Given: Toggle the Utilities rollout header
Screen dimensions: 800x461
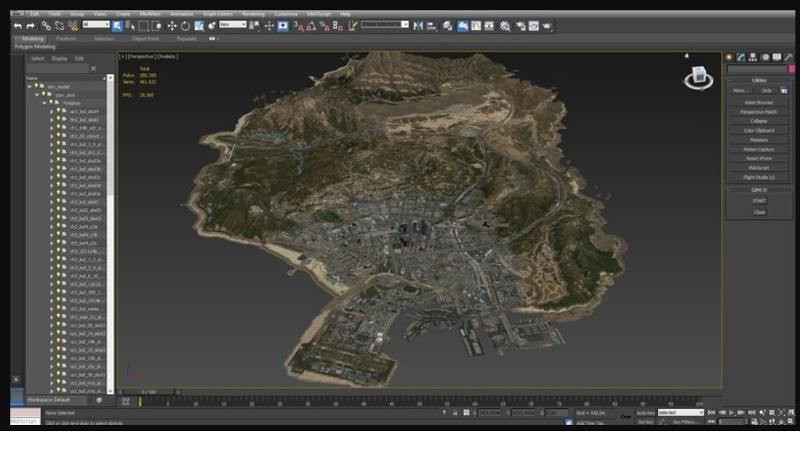Looking at the screenshot, I should coord(758,80).
